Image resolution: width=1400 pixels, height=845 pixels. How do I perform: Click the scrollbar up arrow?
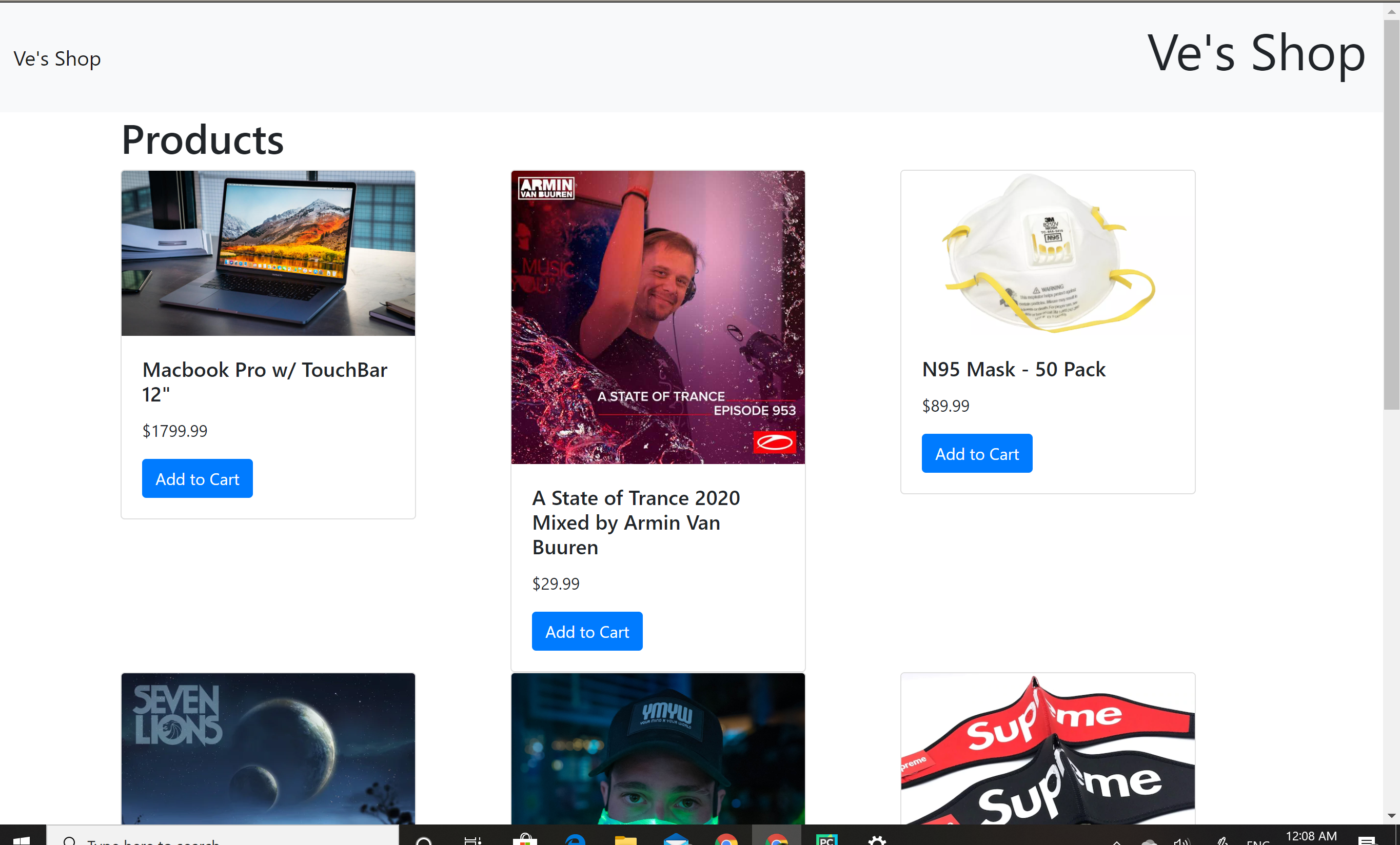pyautogui.click(x=1391, y=11)
